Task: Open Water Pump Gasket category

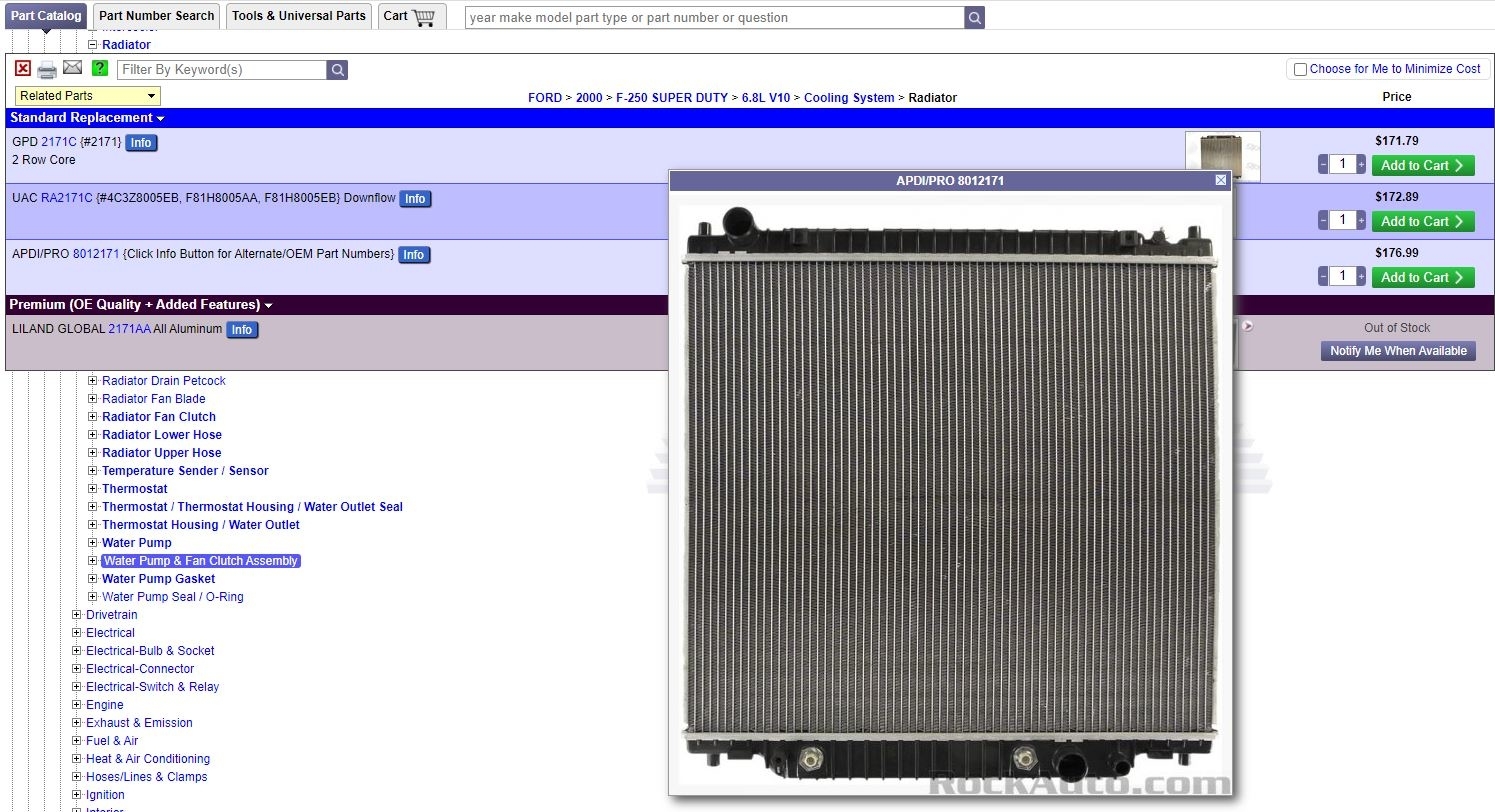Action: (159, 579)
